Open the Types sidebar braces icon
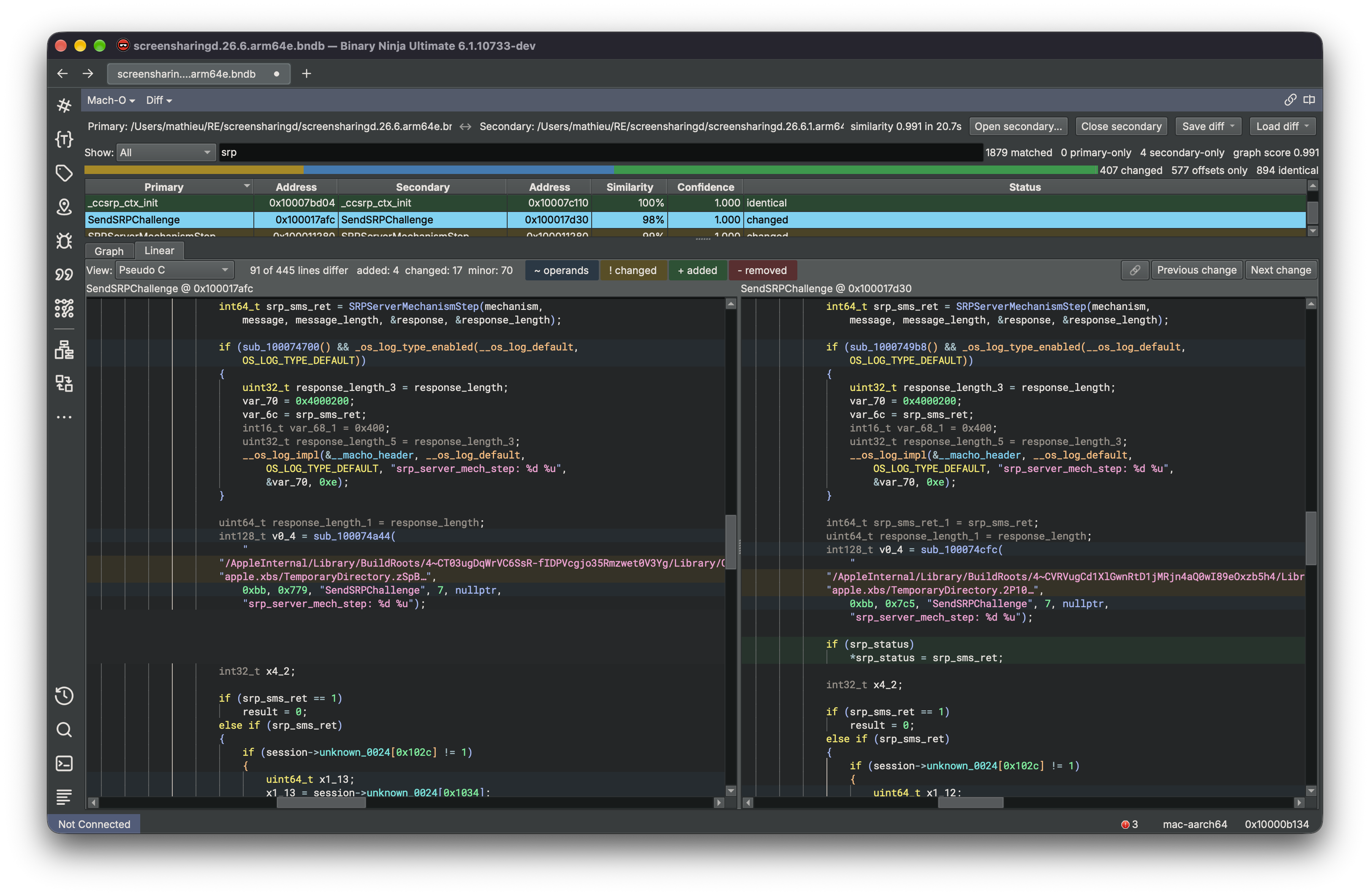The height and width of the screenshot is (896, 1370). tap(64, 139)
